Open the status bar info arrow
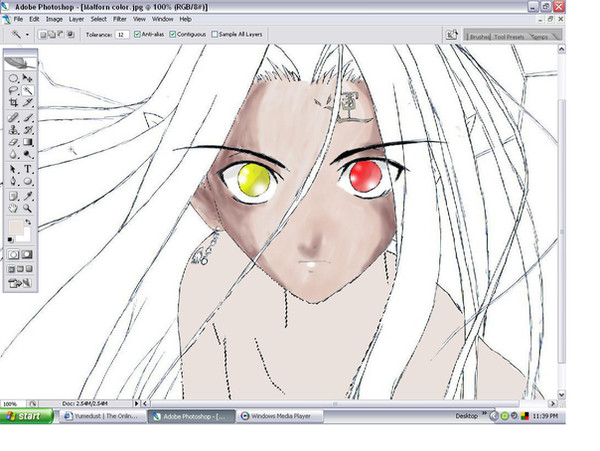This screenshot has height=451, width=600. [137, 403]
